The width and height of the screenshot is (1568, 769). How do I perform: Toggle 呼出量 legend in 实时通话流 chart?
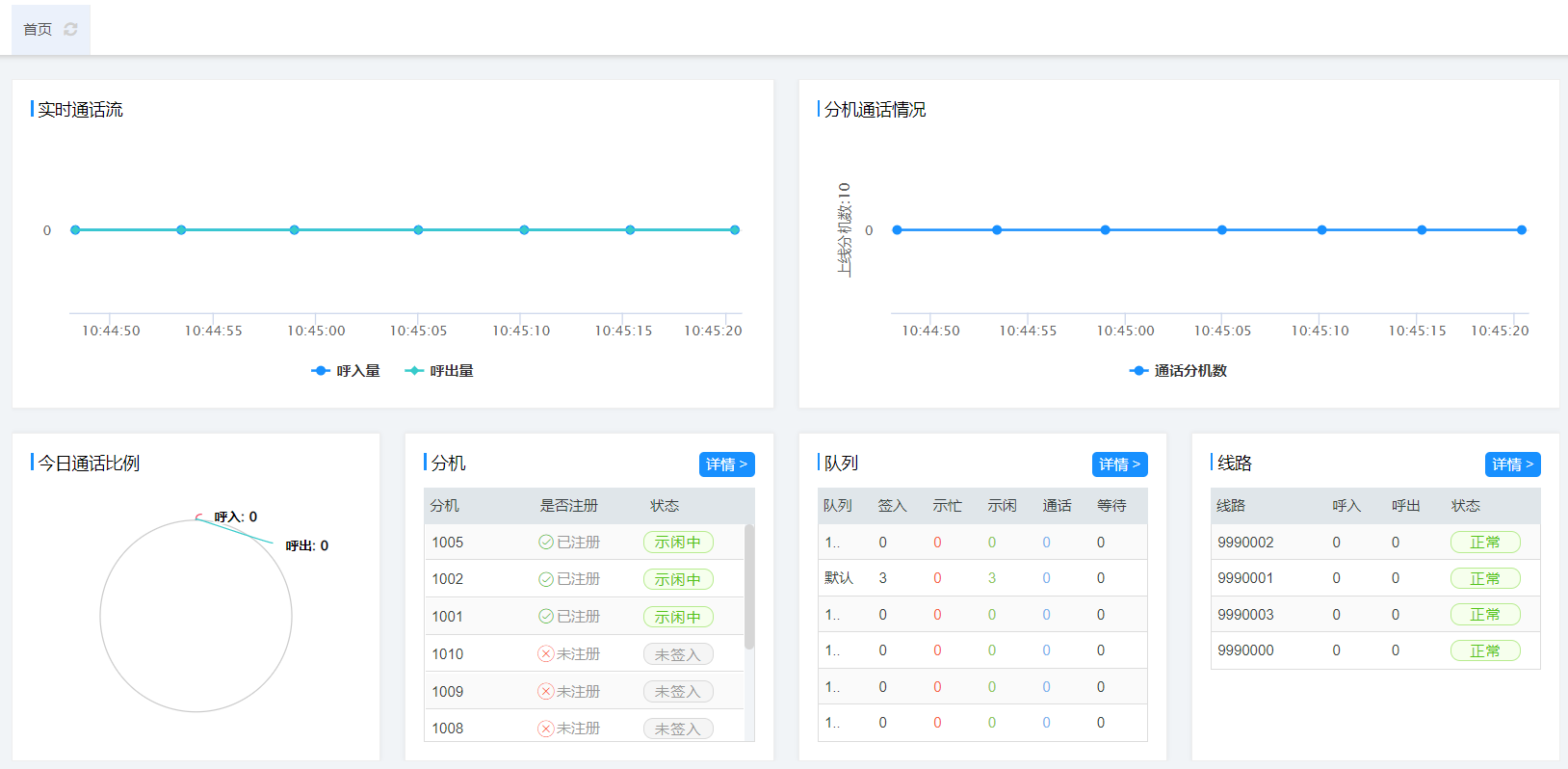coord(439,371)
